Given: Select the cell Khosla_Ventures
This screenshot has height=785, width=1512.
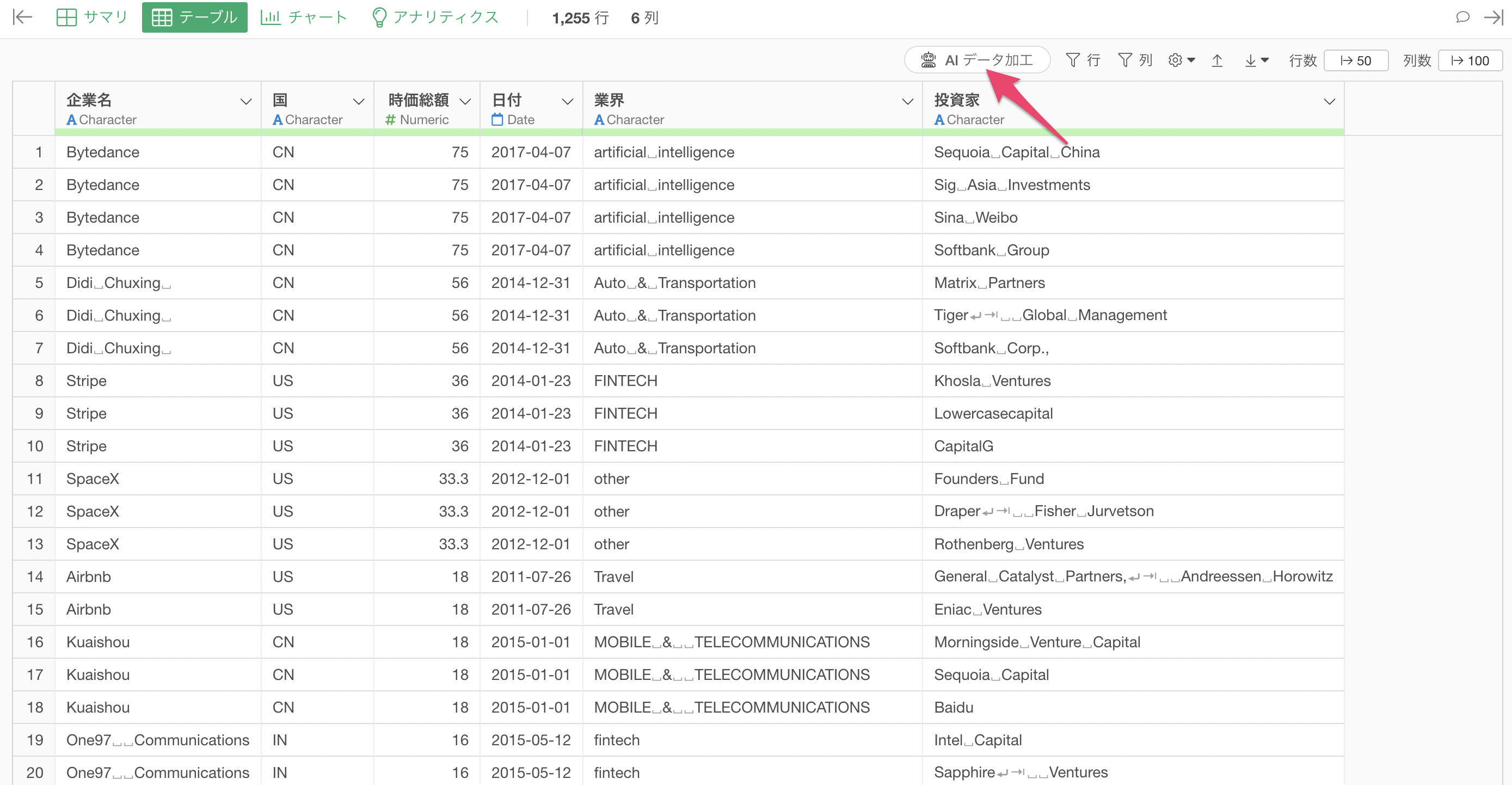Looking at the screenshot, I should (x=1133, y=381).
